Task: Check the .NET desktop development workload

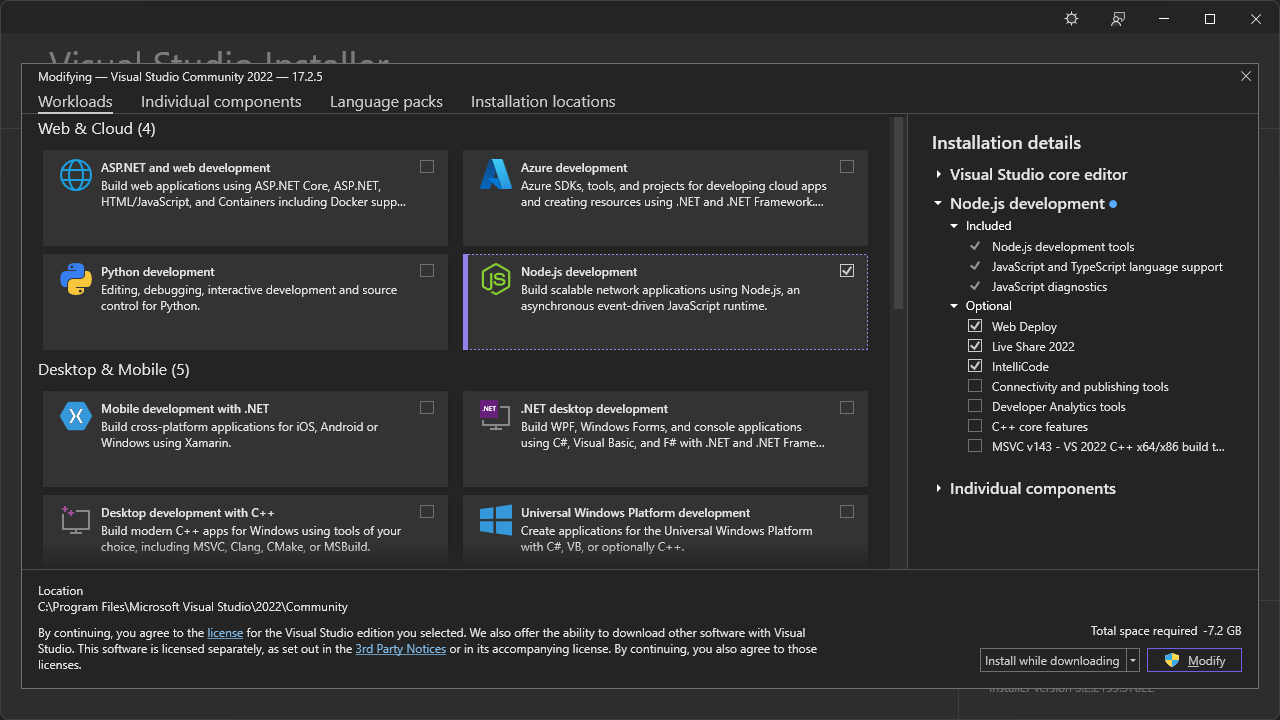Action: [x=847, y=408]
